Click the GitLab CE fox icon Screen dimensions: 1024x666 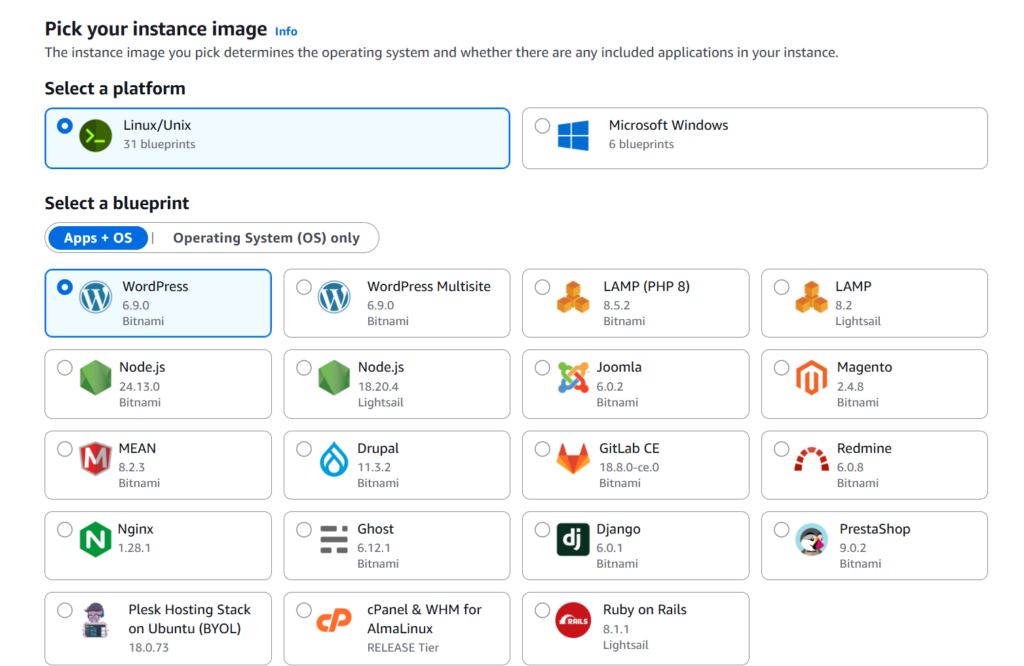pos(571,458)
